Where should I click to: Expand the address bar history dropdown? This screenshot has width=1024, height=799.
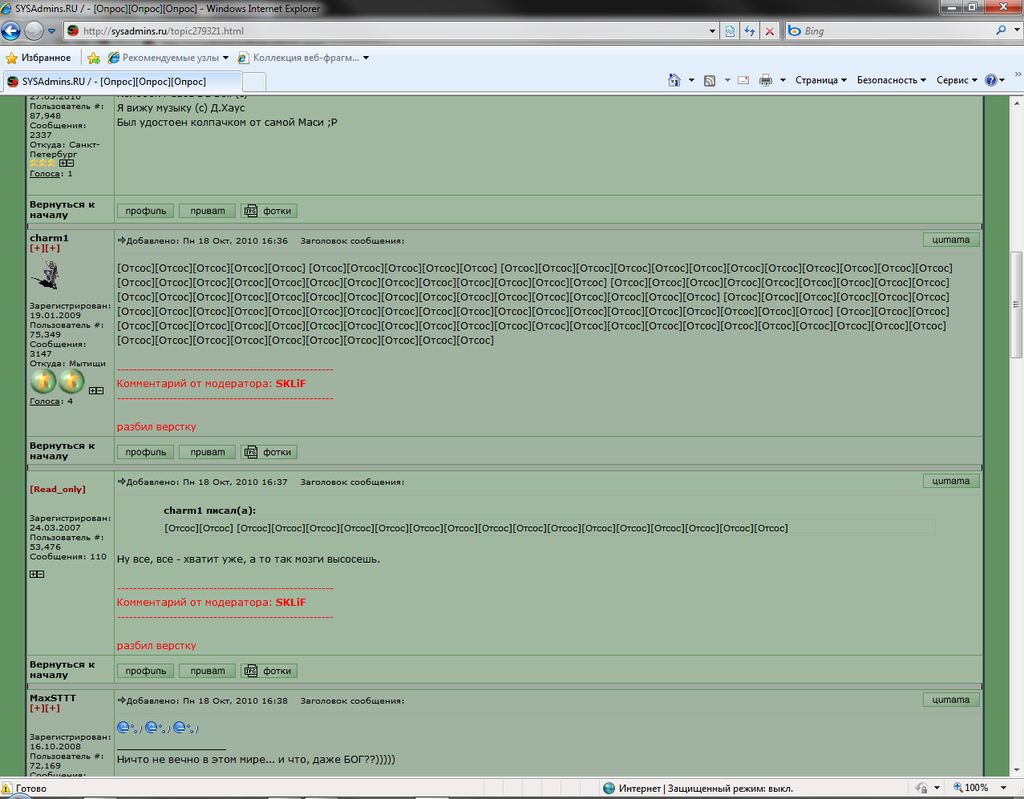pos(712,31)
